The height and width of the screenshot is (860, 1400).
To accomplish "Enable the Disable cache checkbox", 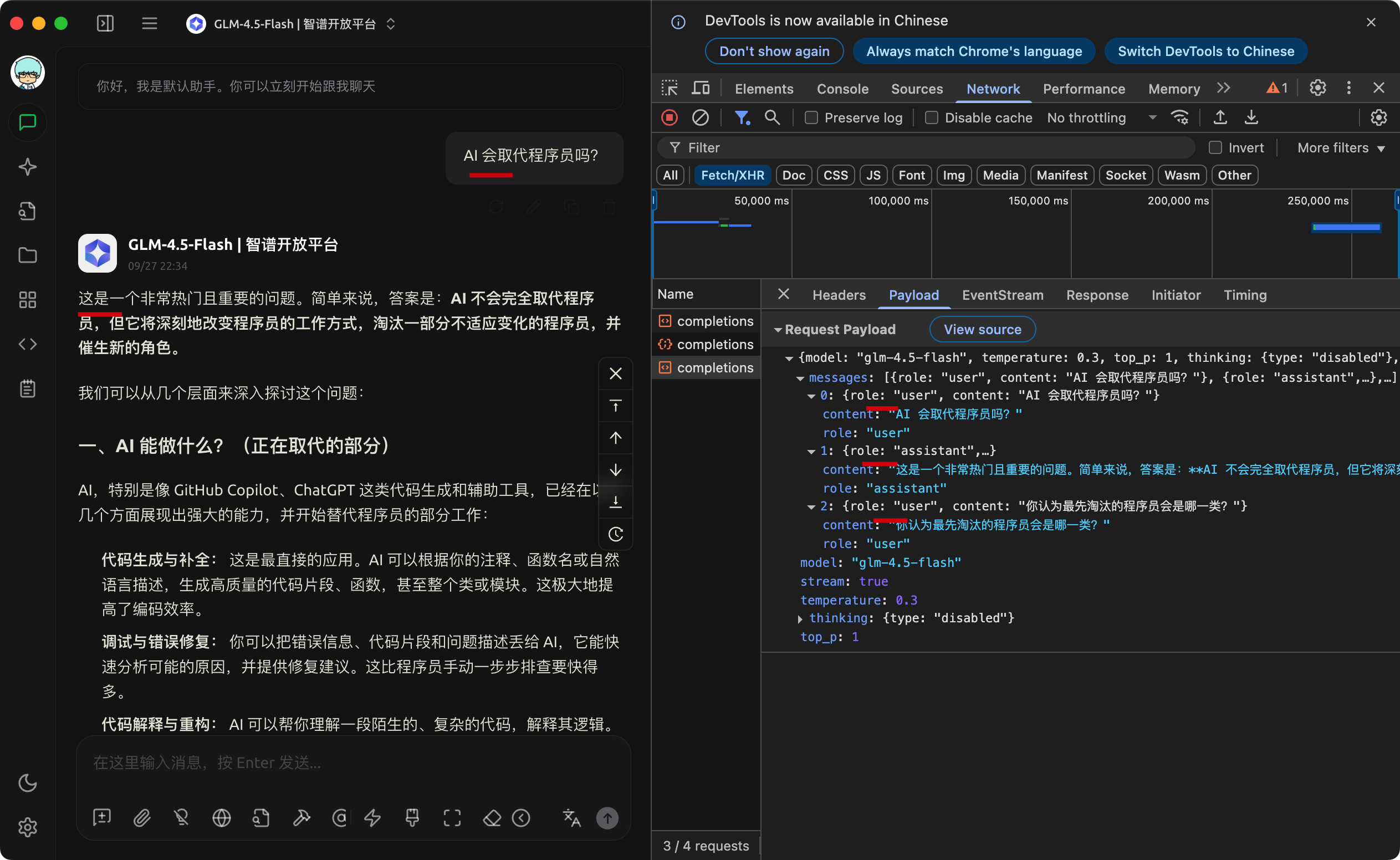I will [931, 117].
